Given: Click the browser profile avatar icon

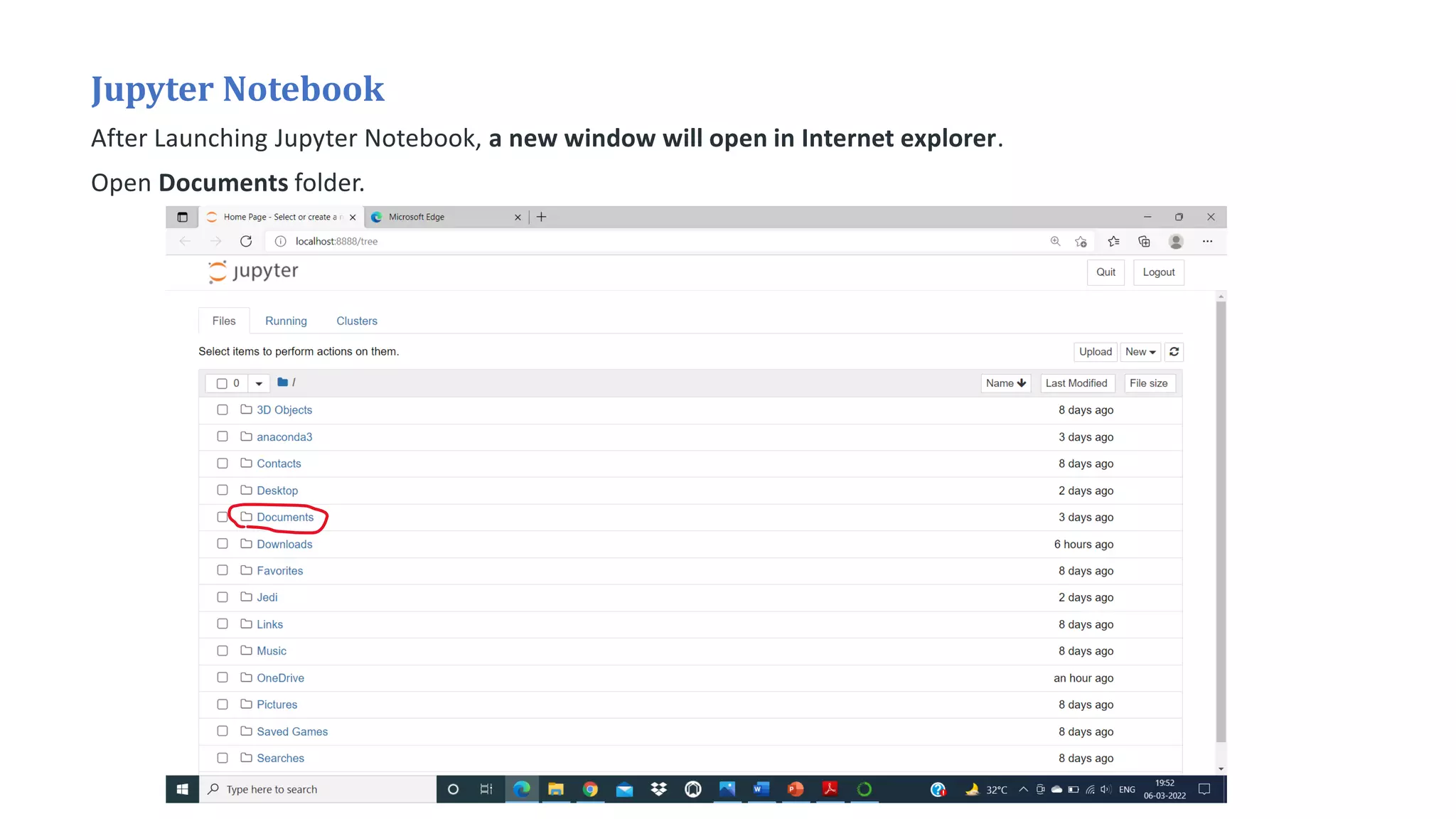Looking at the screenshot, I should (1176, 242).
